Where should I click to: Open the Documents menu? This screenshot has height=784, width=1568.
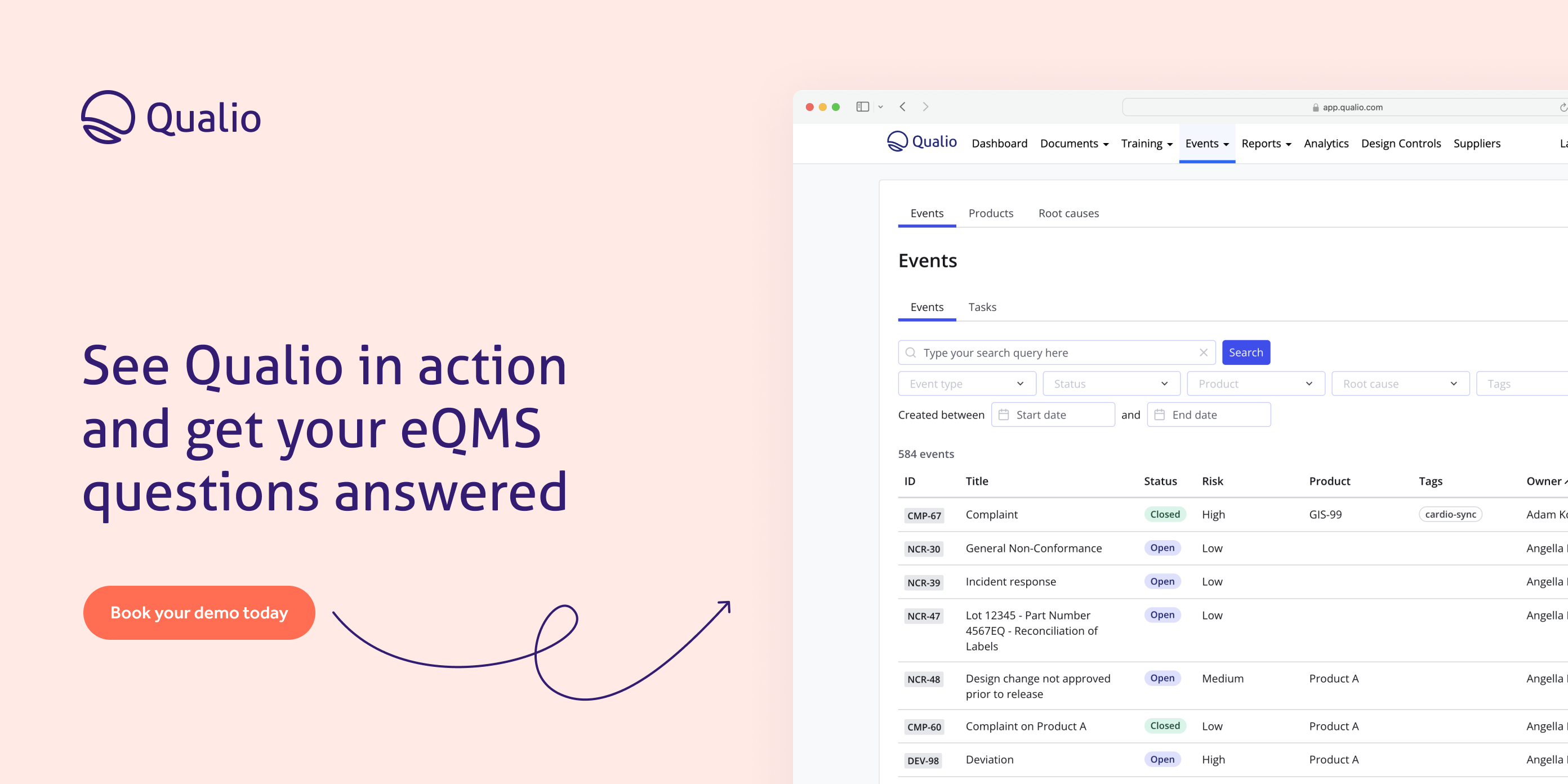[1073, 144]
